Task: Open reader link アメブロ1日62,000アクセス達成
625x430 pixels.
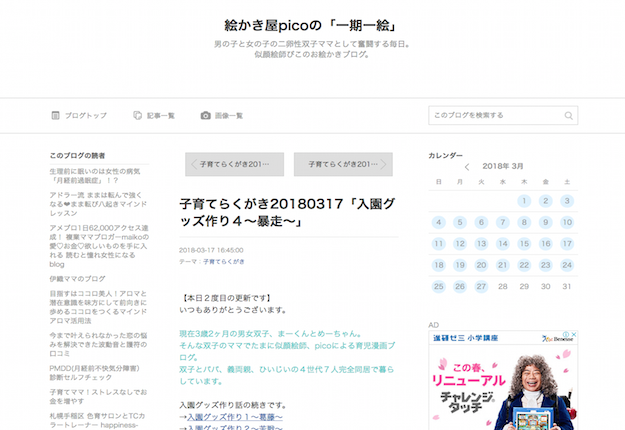Action: [x=99, y=246]
